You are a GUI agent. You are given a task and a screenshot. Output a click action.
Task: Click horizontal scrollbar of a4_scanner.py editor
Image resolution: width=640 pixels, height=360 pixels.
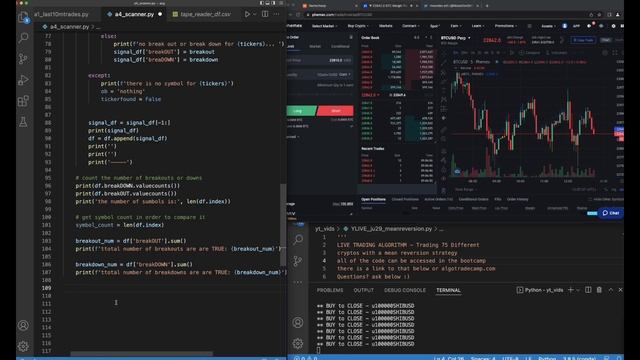pos(141,354)
